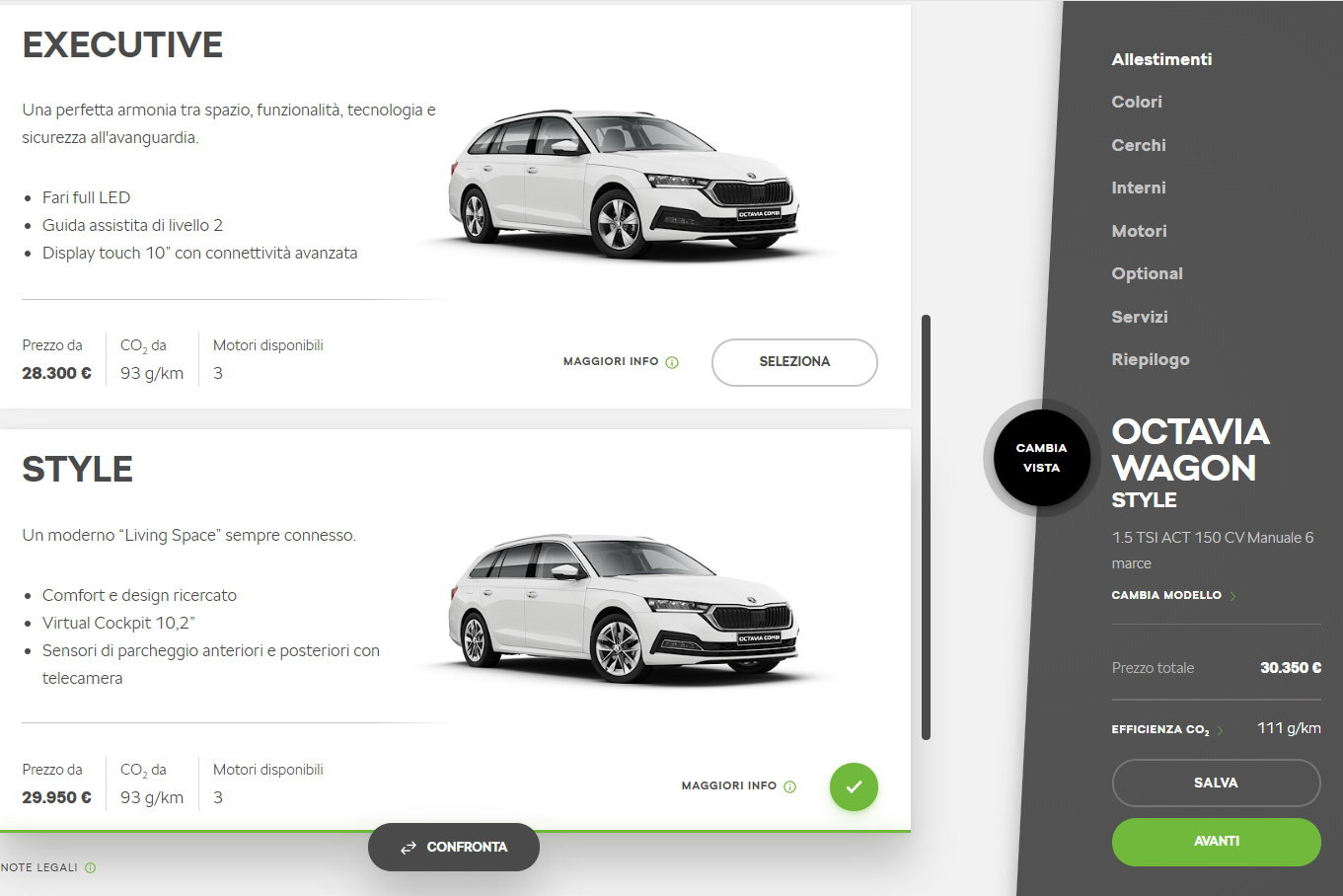Viewport: 1343px width, 896px height.
Task: Open the Riepilogo summary step
Action: (x=1150, y=359)
